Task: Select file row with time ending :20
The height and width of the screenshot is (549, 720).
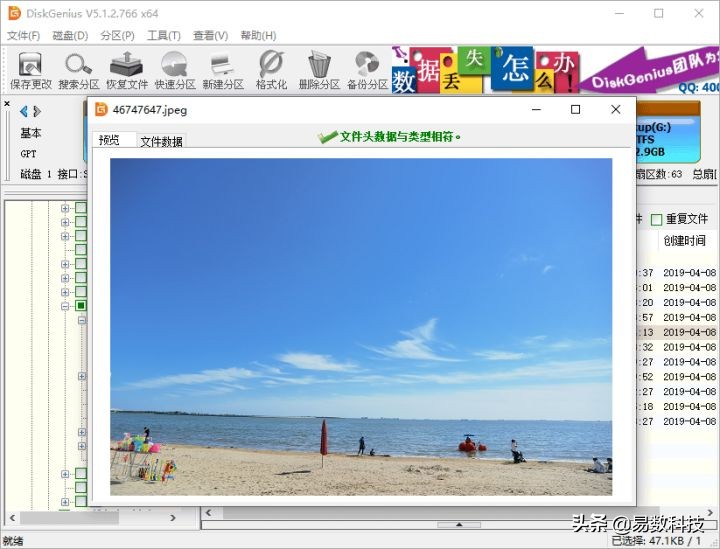Action: point(678,303)
